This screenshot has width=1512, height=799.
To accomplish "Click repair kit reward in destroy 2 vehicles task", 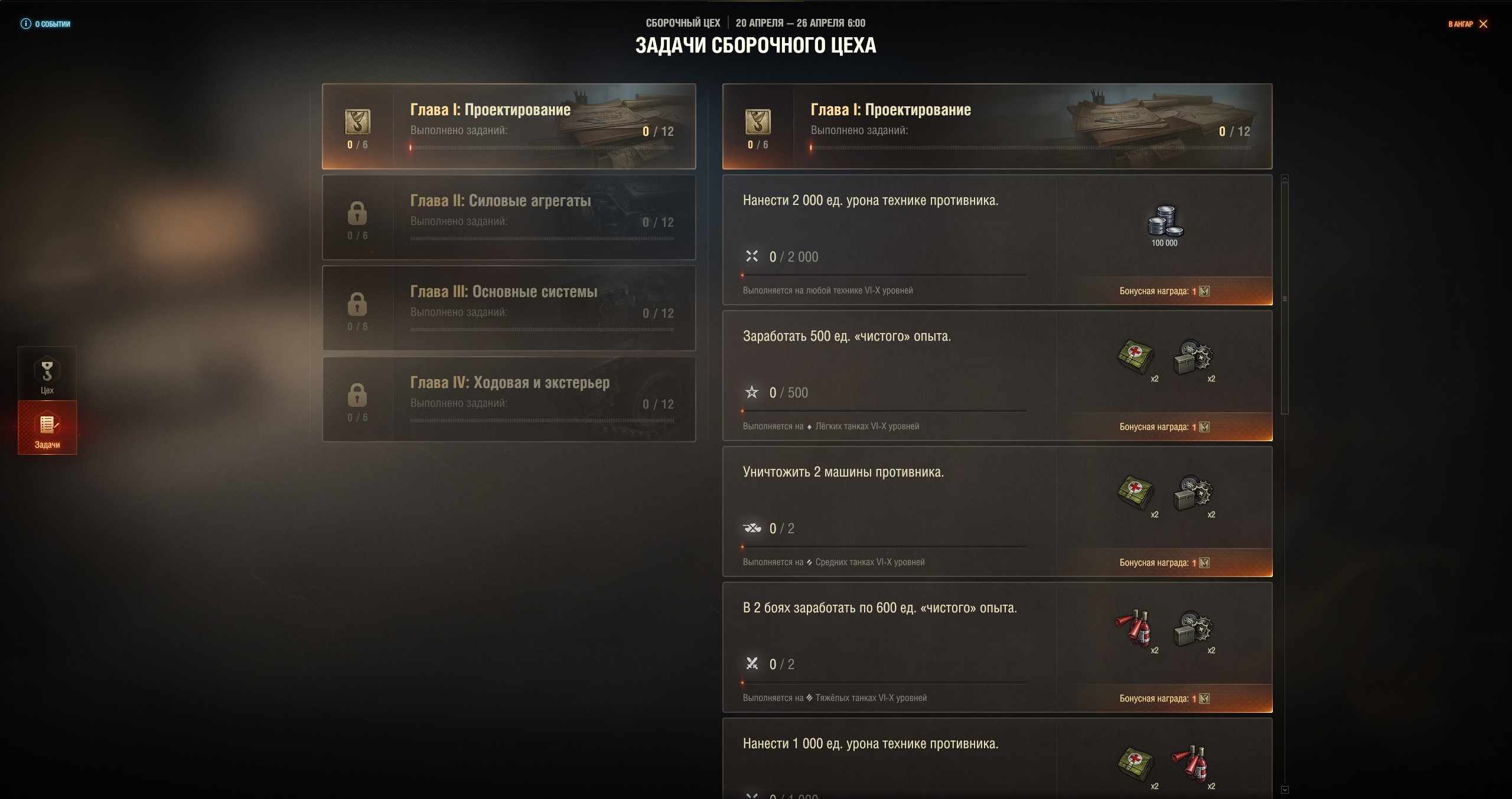I will pos(1192,493).
